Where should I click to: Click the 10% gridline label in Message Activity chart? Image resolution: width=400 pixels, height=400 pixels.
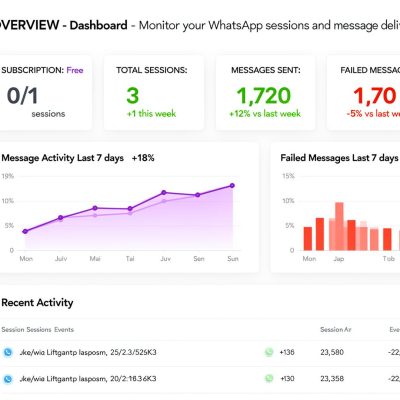point(7,201)
